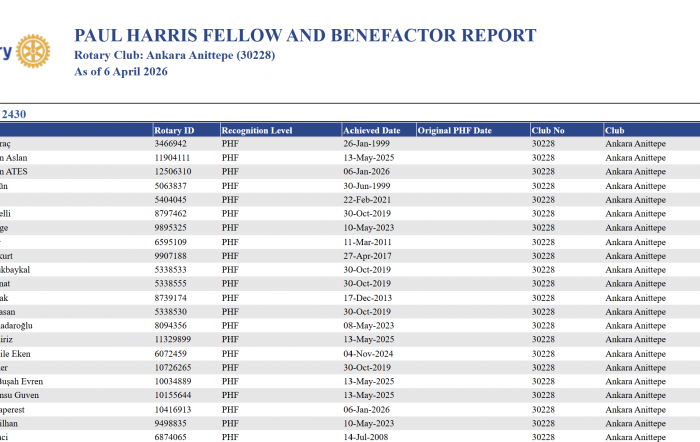Screen dimensions: 700x442
Task: Click the name cell ending 'aperest'
Action: (x=12, y=409)
